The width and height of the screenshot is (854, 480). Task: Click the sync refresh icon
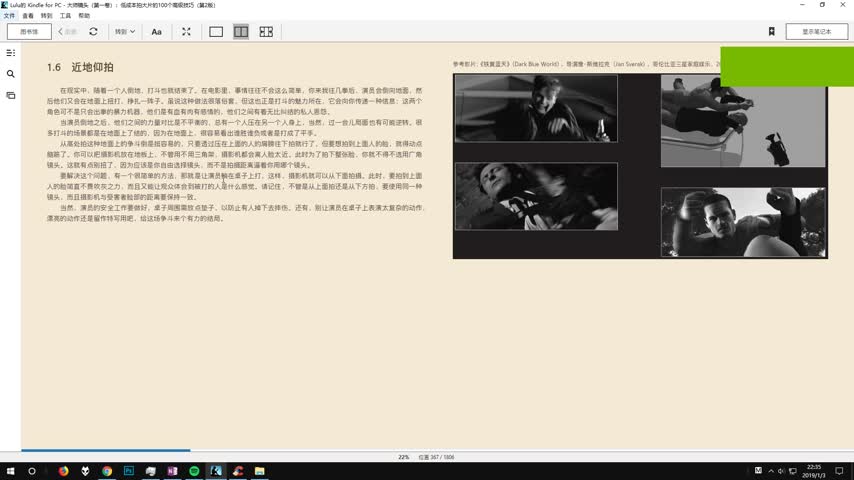[x=94, y=32]
